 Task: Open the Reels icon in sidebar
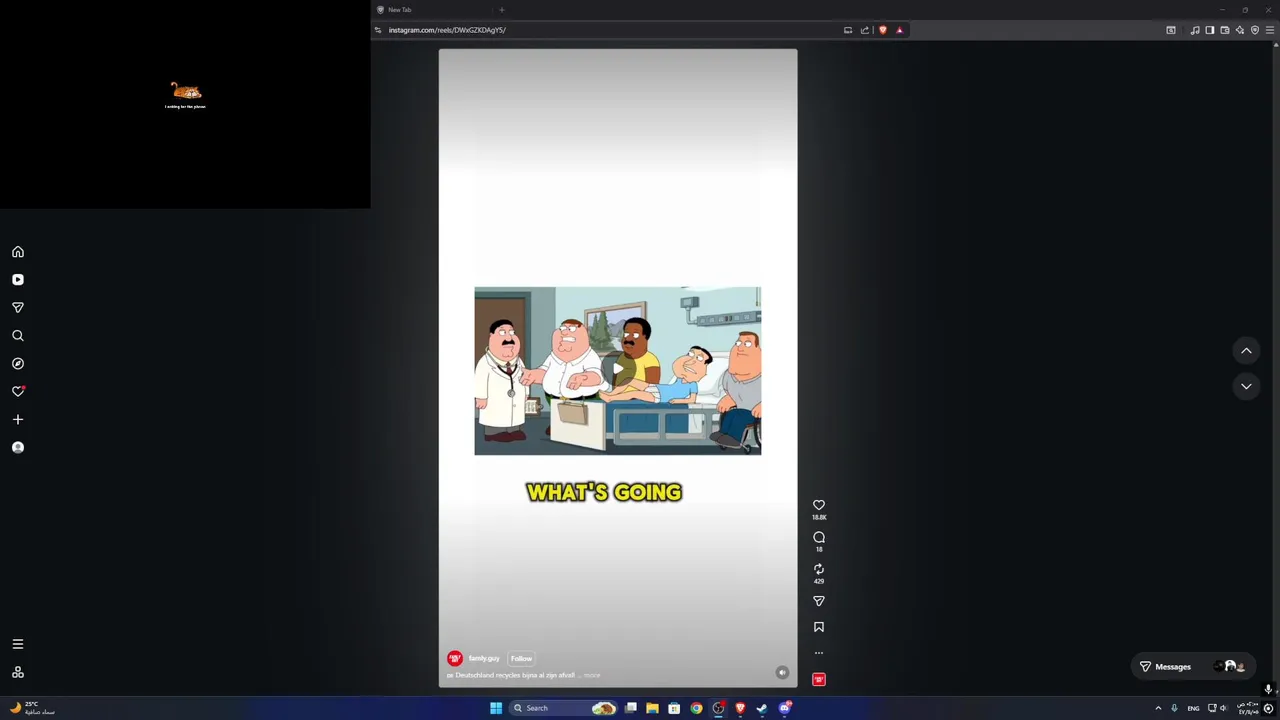tap(18, 280)
